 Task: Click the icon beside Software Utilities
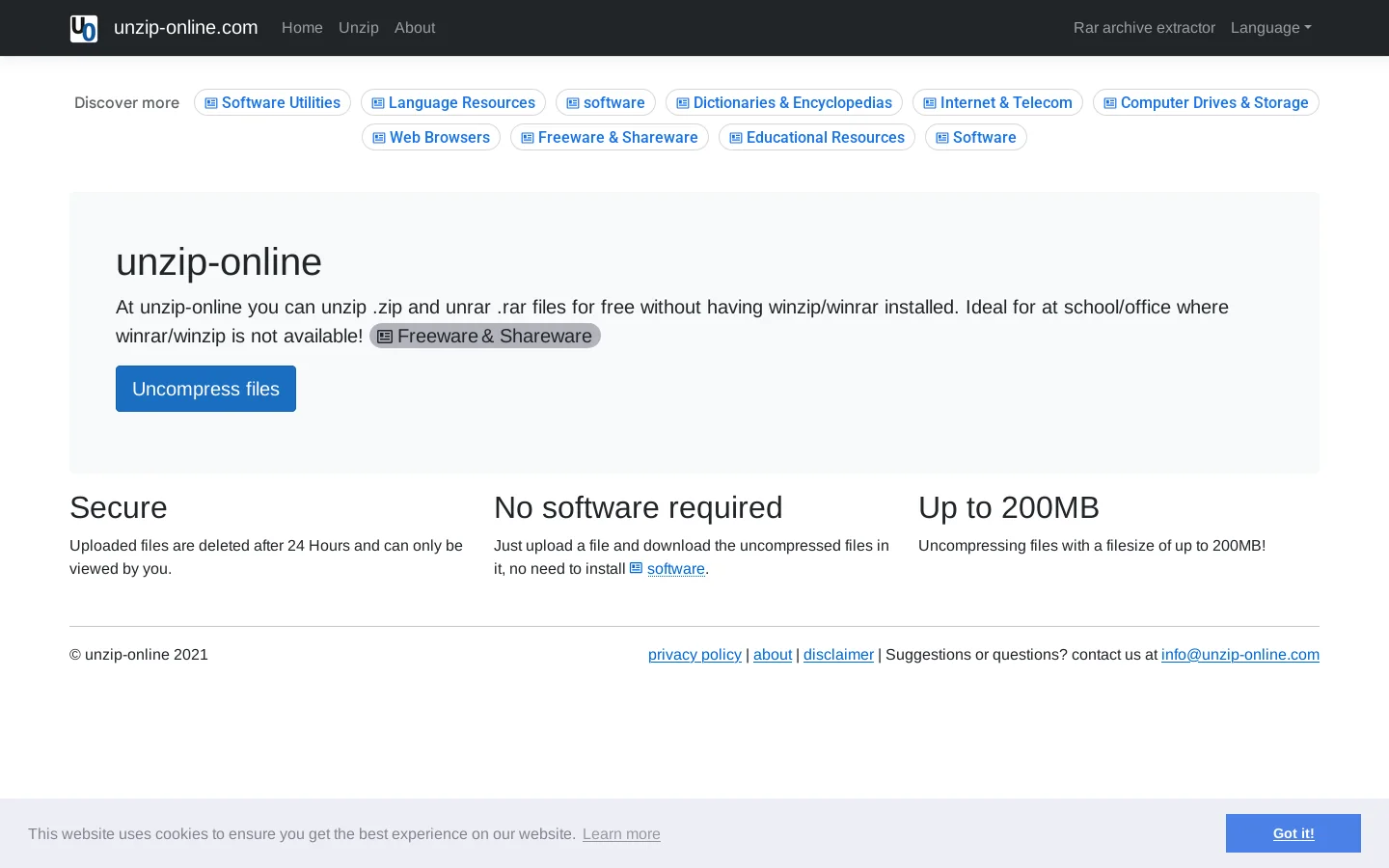pyautogui.click(x=211, y=103)
